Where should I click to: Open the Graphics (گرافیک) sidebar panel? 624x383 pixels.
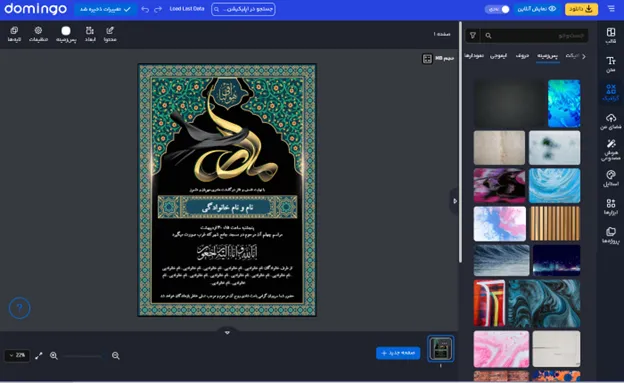click(611, 92)
